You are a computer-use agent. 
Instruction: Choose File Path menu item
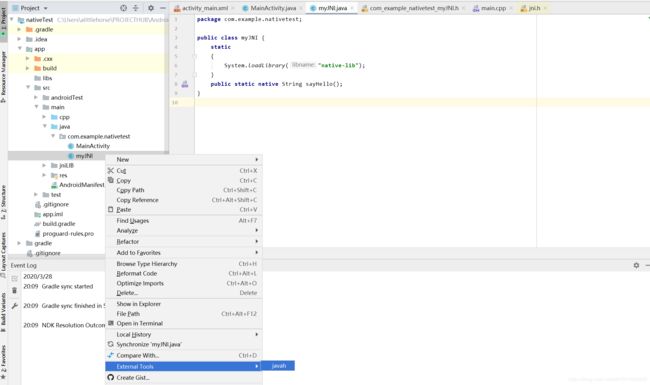pyautogui.click(x=184, y=314)
